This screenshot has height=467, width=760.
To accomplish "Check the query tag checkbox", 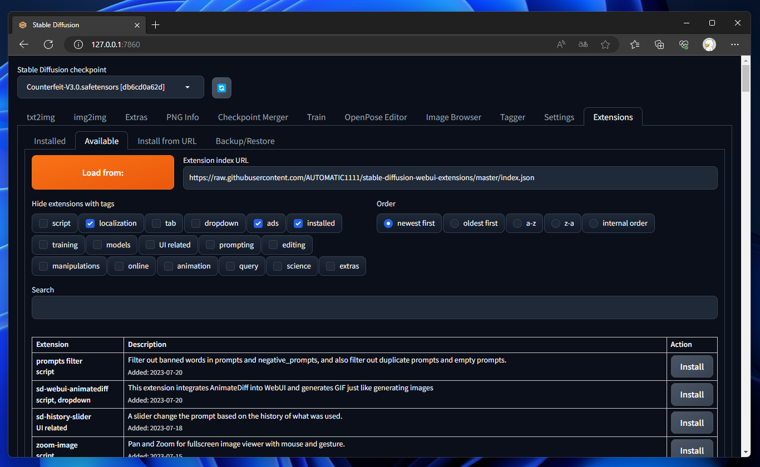I will (230, 266).
